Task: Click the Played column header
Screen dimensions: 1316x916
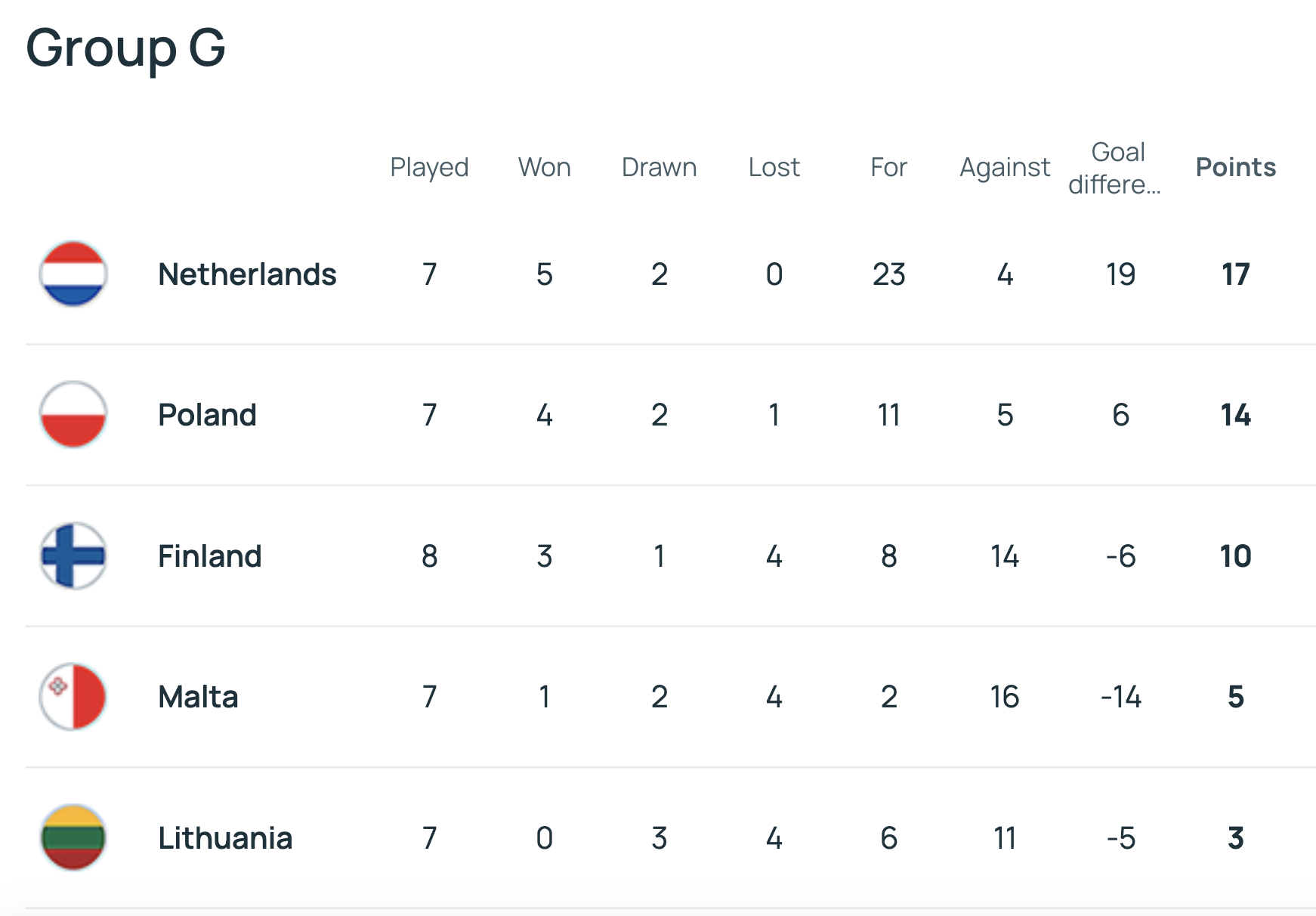Action: (x=429, y=167)
